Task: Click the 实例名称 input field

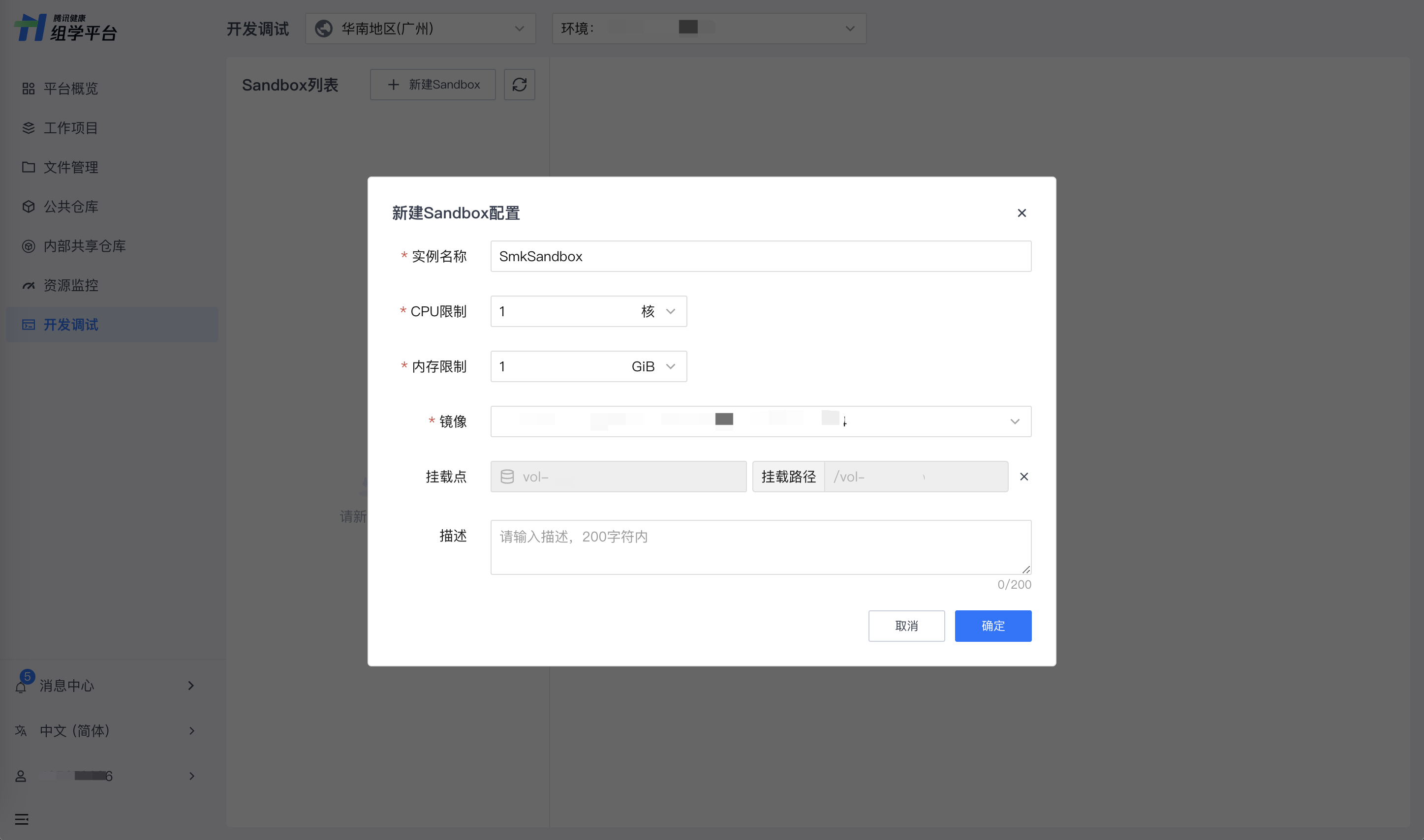Action: (x=760, y=256)
